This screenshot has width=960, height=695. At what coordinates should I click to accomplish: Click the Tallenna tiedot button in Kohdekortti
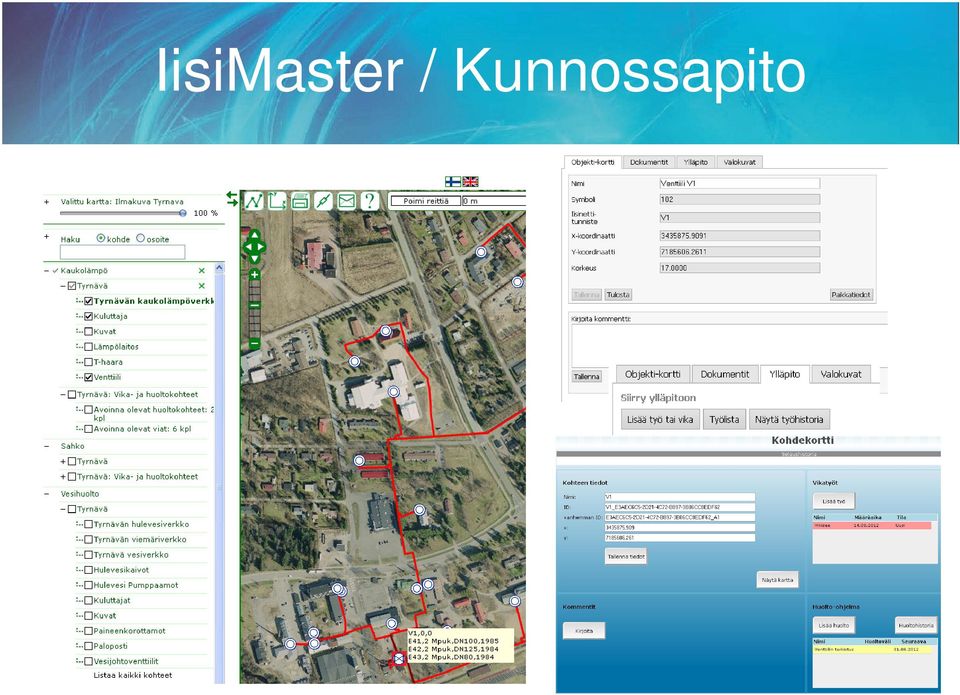pos(626,557)
